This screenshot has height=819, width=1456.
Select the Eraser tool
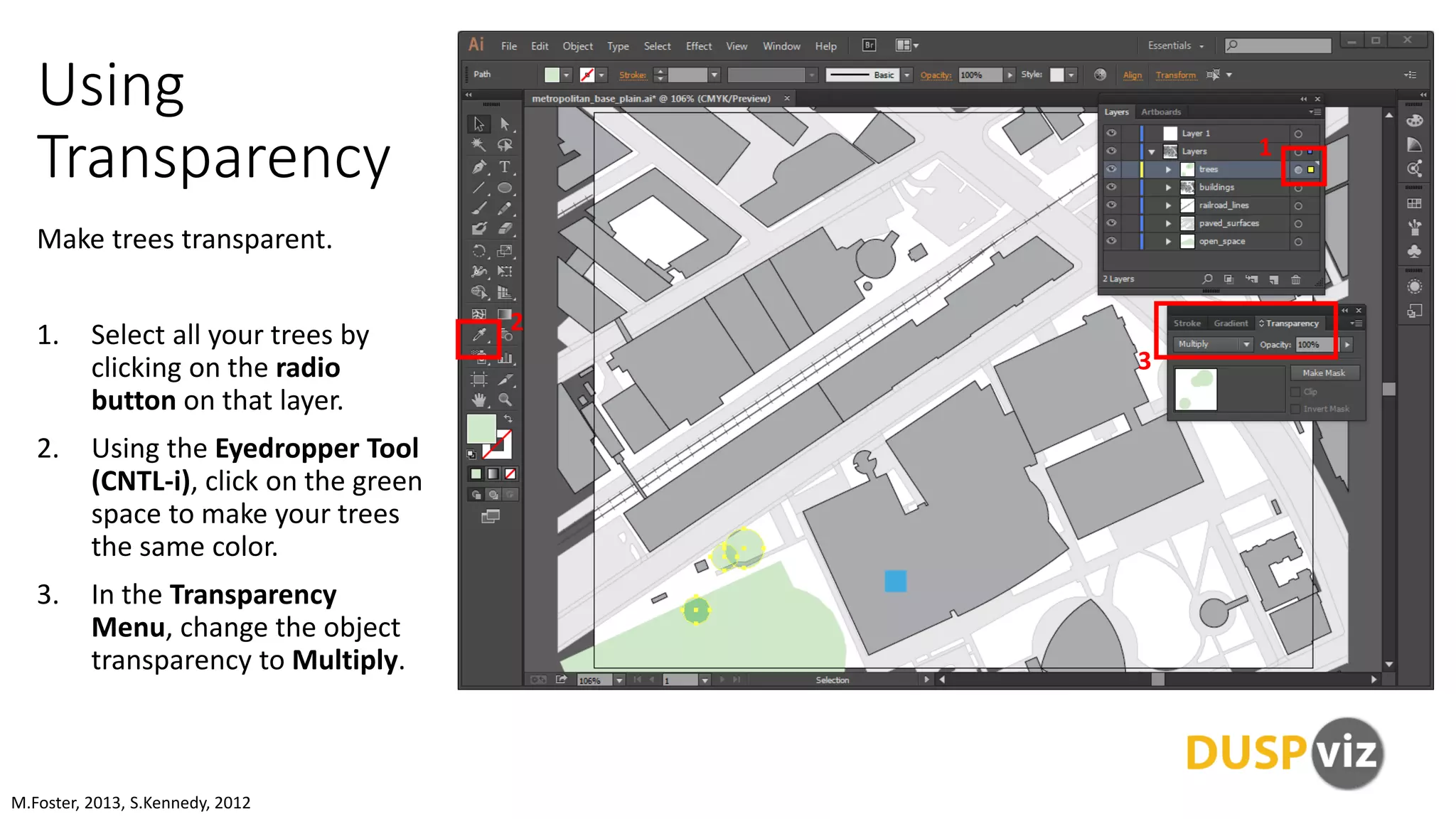(x=505, y=229)
